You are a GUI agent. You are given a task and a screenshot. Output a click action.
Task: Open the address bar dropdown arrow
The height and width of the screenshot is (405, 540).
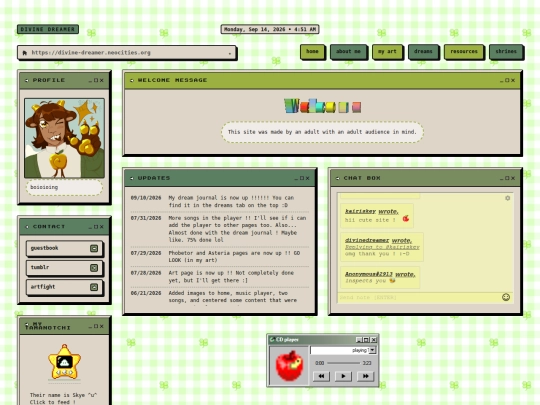[x=230, y=53]
